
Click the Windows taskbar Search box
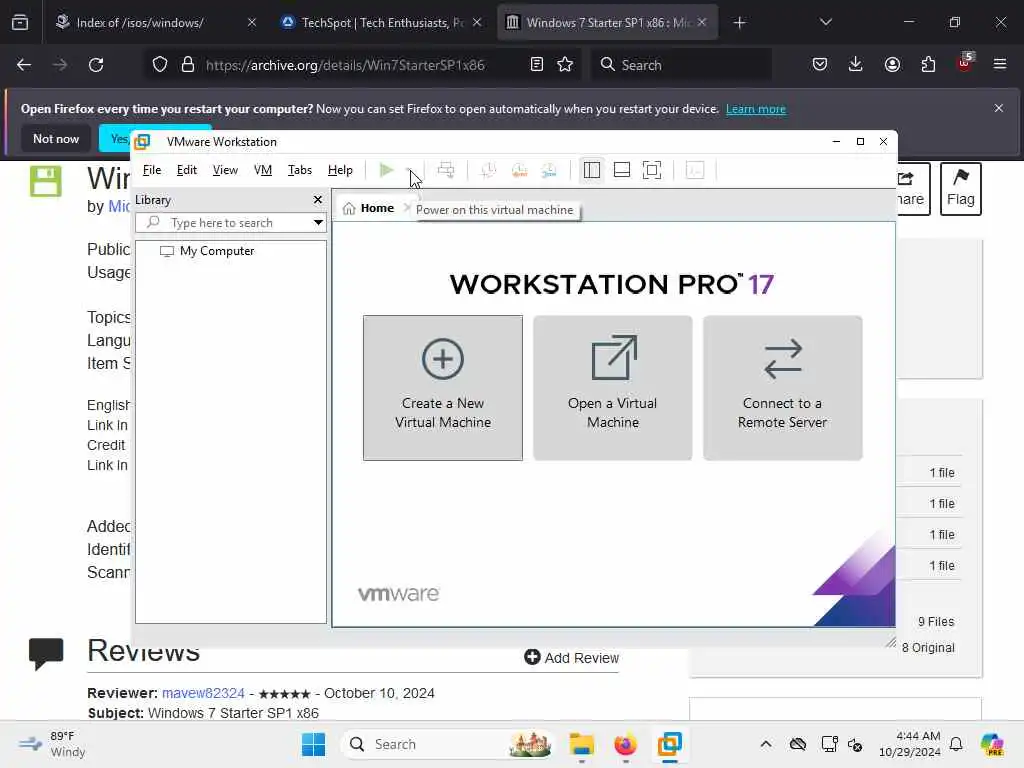tap(447, 744)
